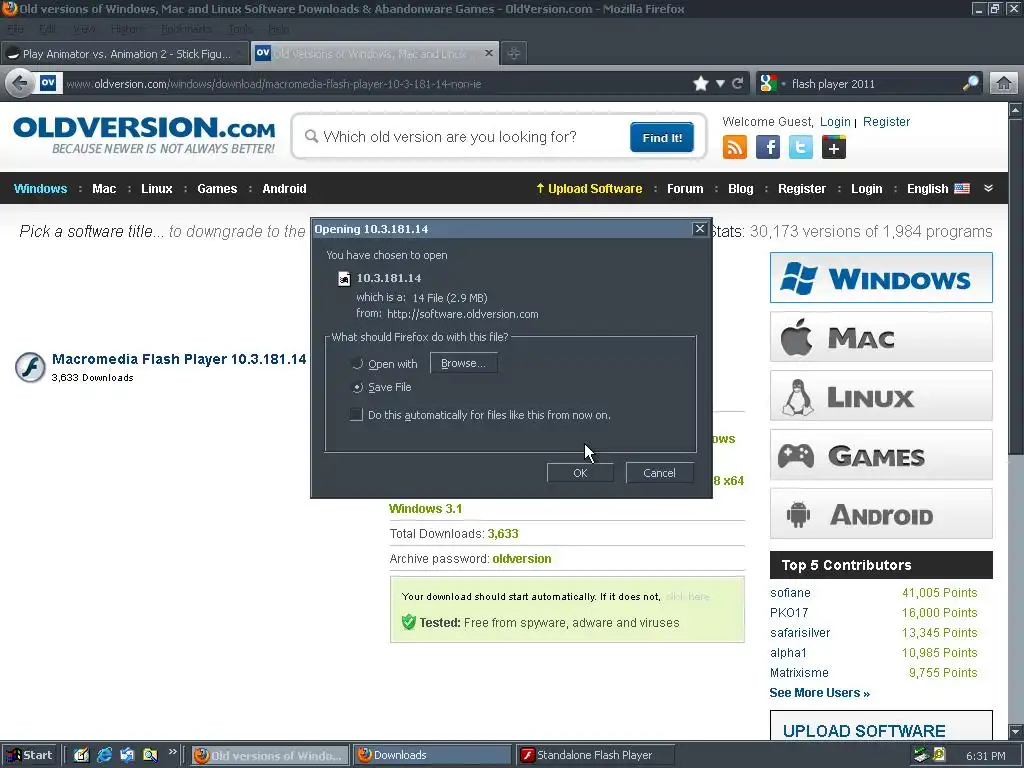Click the search magnifier in the Google search box
The image size is (1024, 768).
click(x=970, y=84)
